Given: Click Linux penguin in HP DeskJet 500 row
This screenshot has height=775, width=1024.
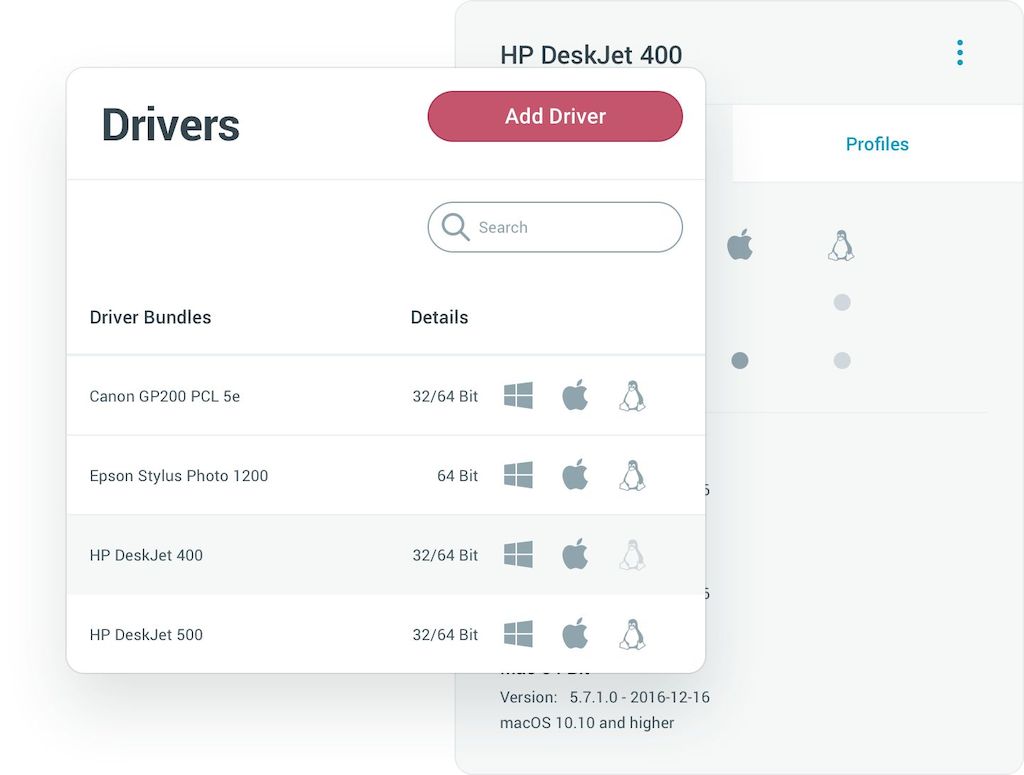Looking at the screenshot, I should point(632,634).
